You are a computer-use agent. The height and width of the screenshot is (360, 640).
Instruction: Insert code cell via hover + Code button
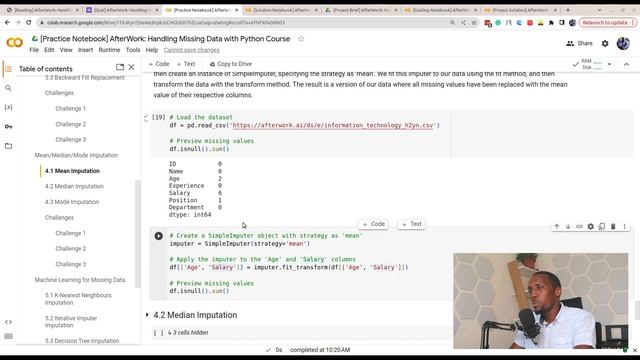click(x=374, y=224)
